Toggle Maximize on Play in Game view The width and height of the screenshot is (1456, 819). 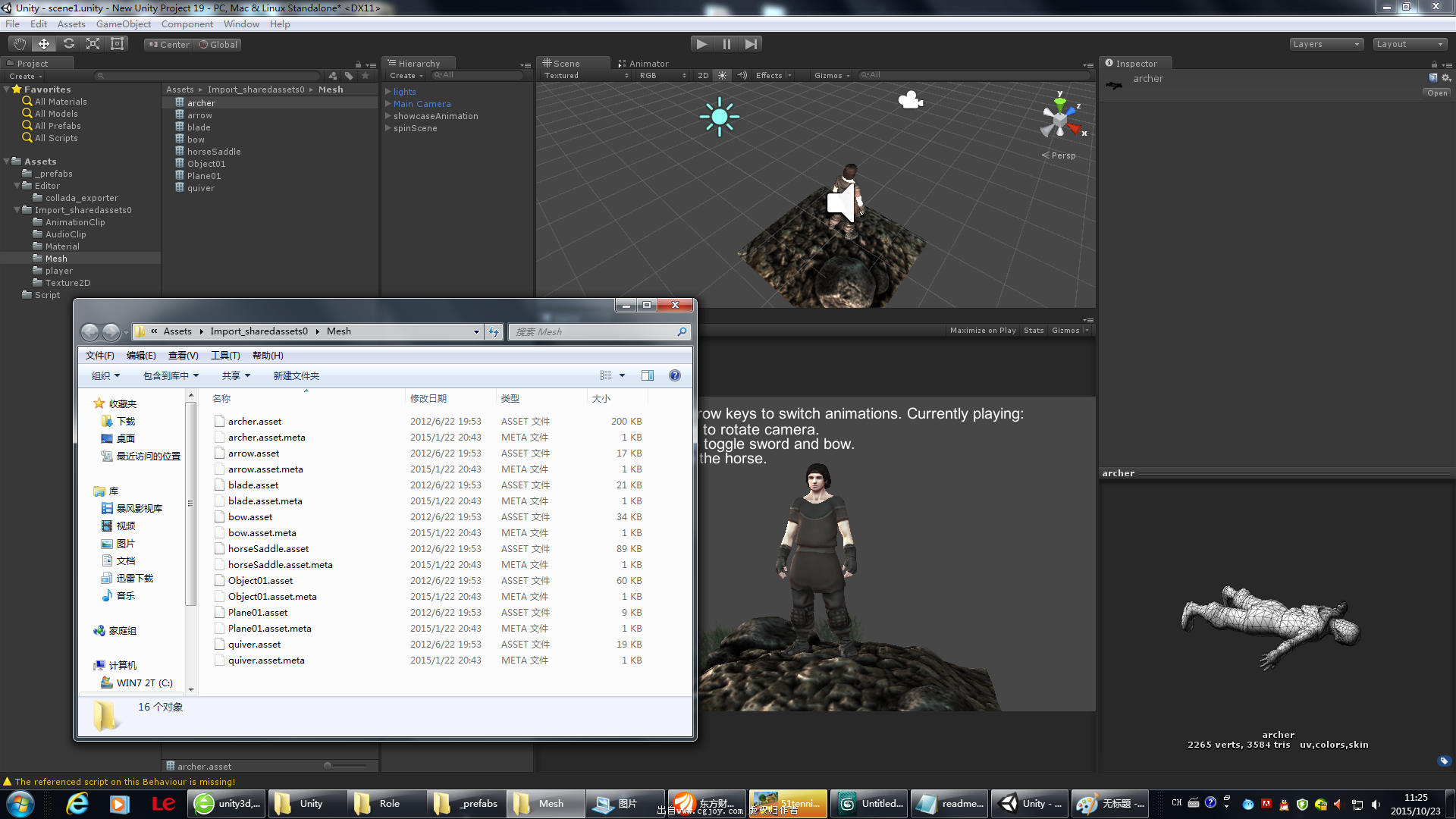983,331
